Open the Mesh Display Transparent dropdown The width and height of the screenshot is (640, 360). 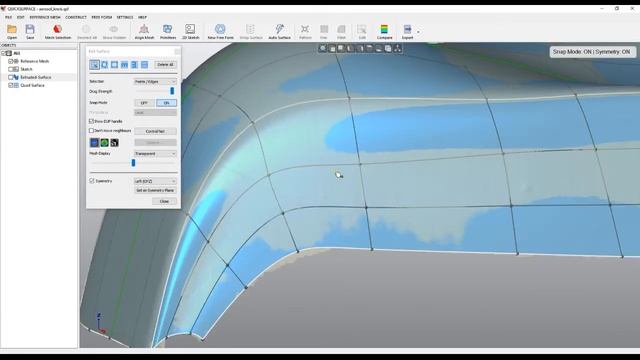point(155,153)
